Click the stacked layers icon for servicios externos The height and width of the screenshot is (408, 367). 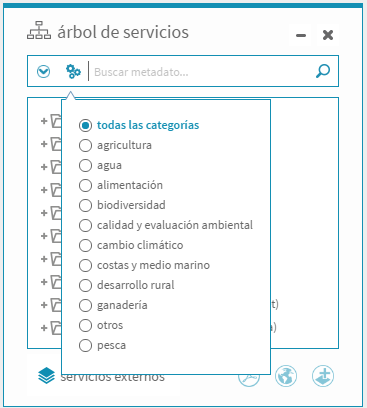[46, 376]
